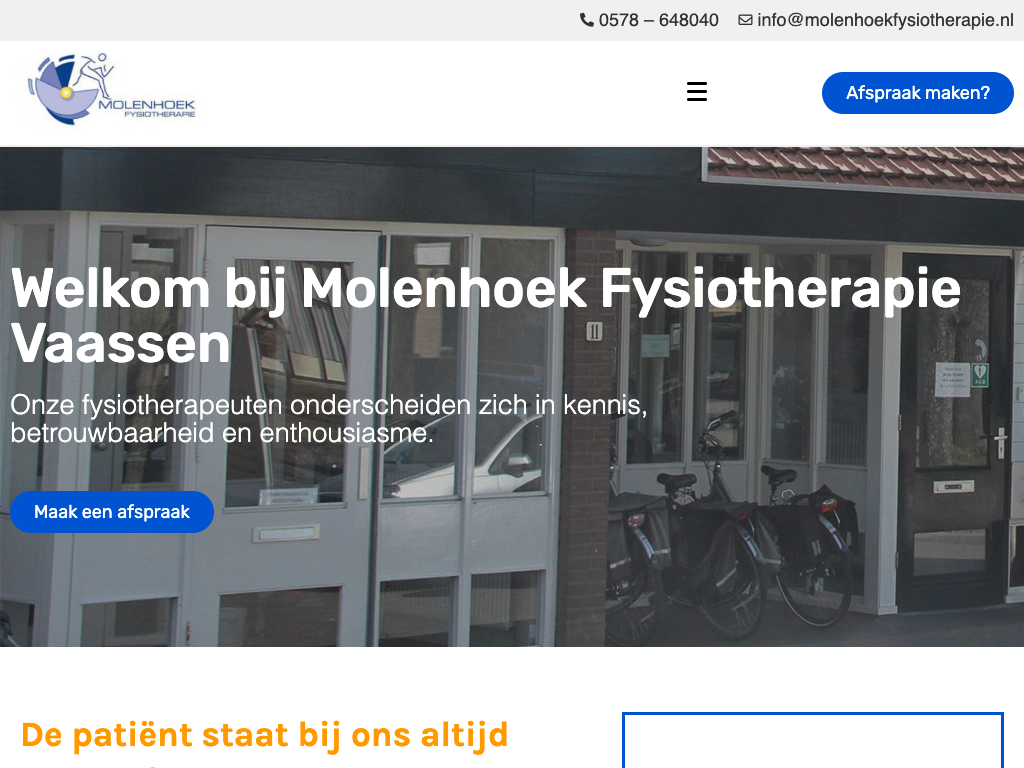1024x768 pixels.
Task: Click the 'Maak een afspraak' hero button
Action: (x=112, y=512)
